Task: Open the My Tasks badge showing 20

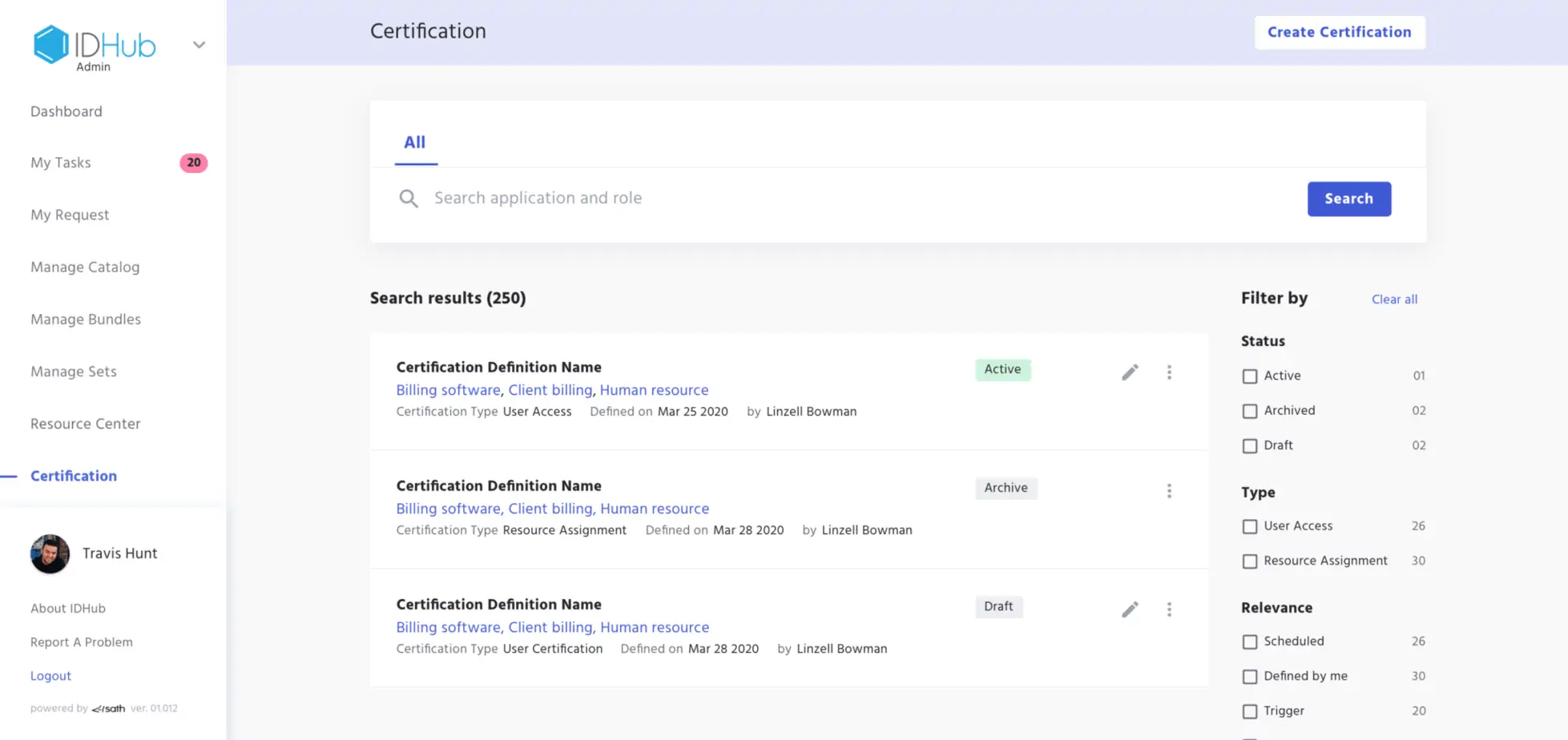Action: tap(193, 163)
